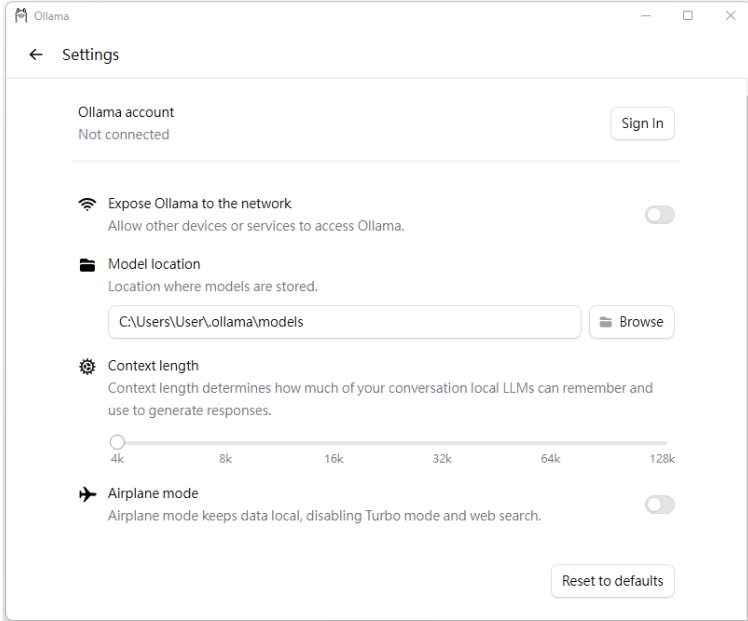Set context length to 8k mark
The image size is (748, 621).
(226, 442)
